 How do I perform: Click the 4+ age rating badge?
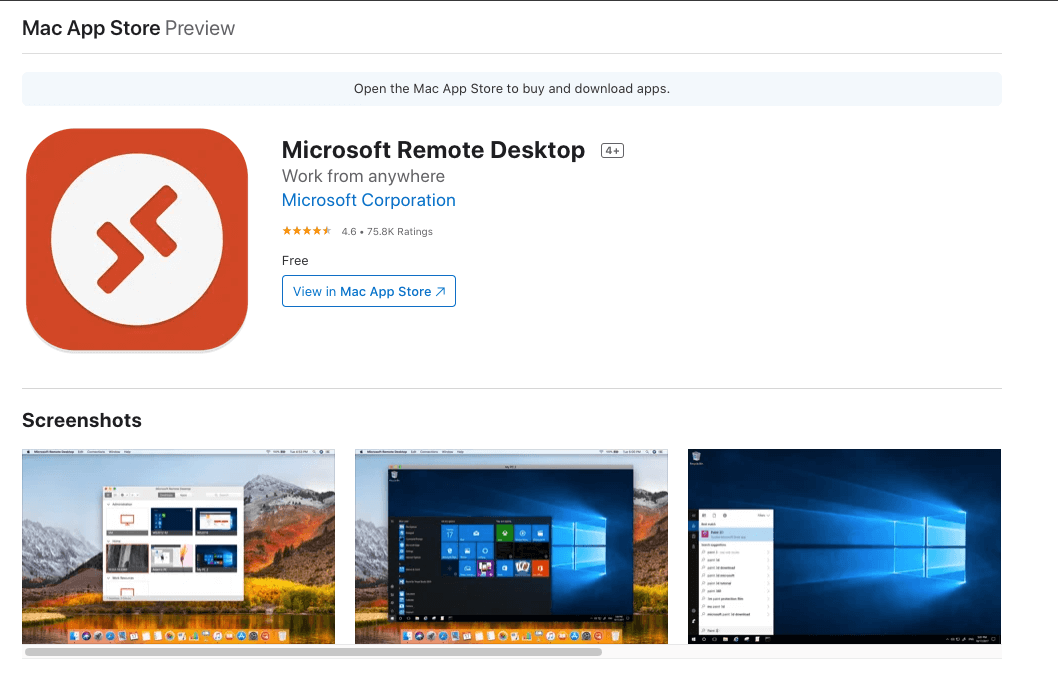[612, 150]
